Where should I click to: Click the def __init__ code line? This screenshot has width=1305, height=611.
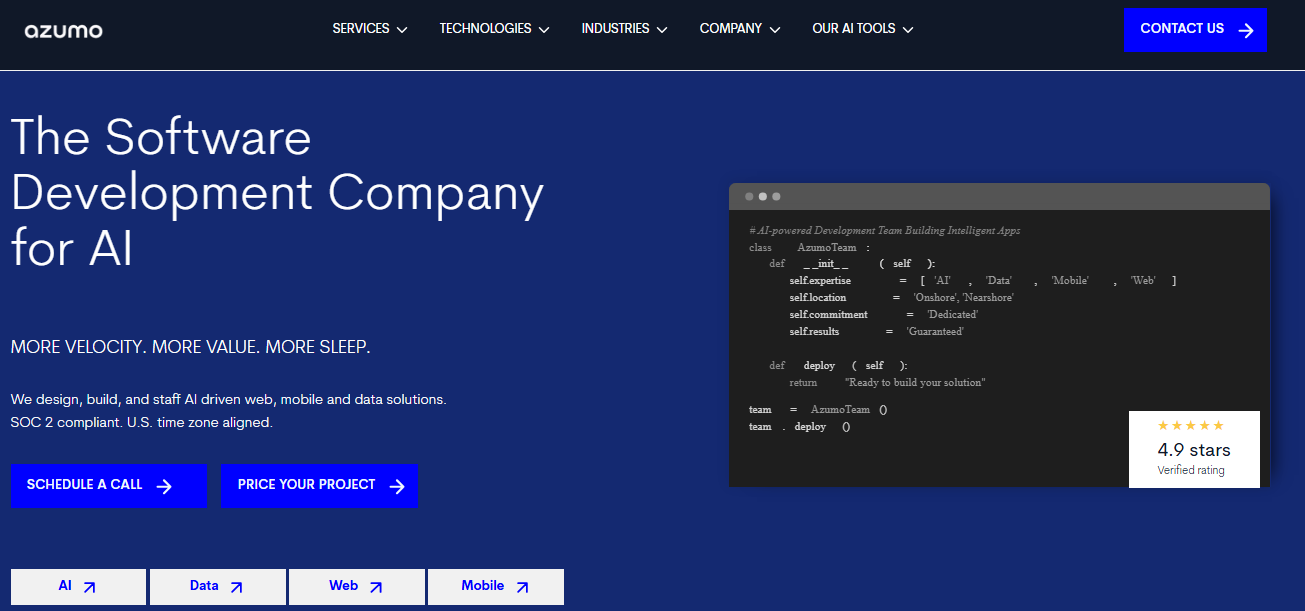click(852, 264)
